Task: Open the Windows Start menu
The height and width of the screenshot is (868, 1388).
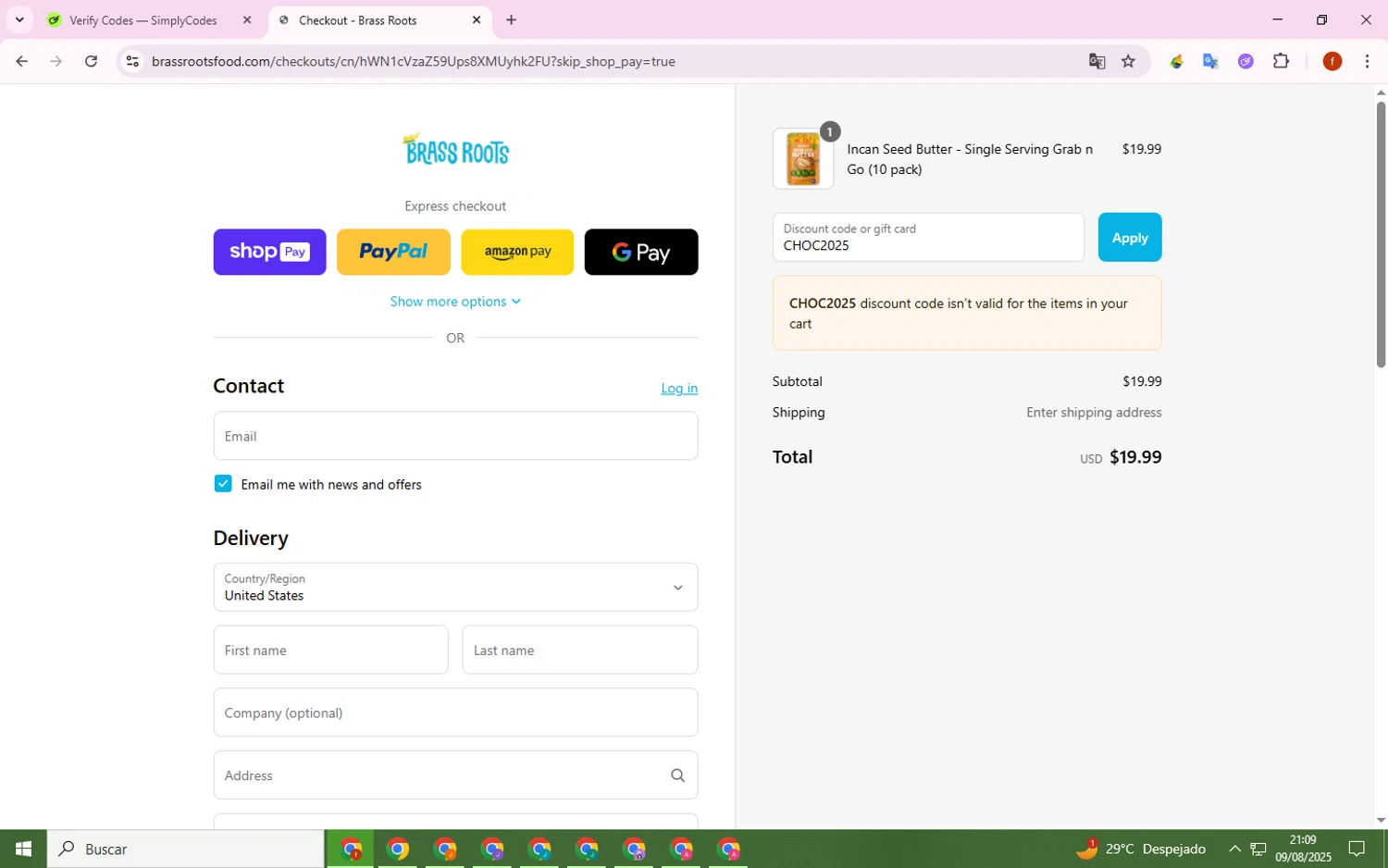Action: [23, 849]
